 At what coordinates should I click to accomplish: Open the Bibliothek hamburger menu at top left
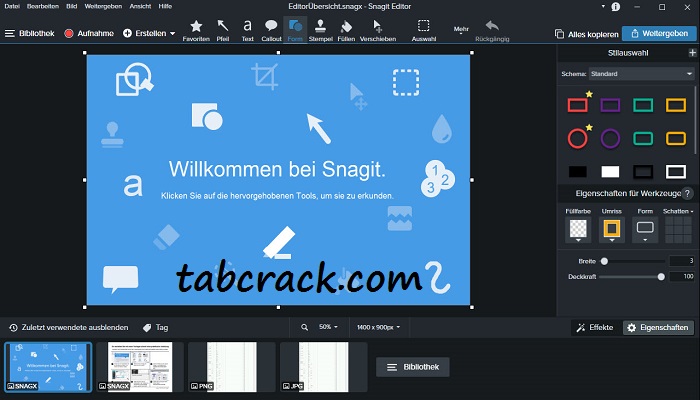click(29, 33)
